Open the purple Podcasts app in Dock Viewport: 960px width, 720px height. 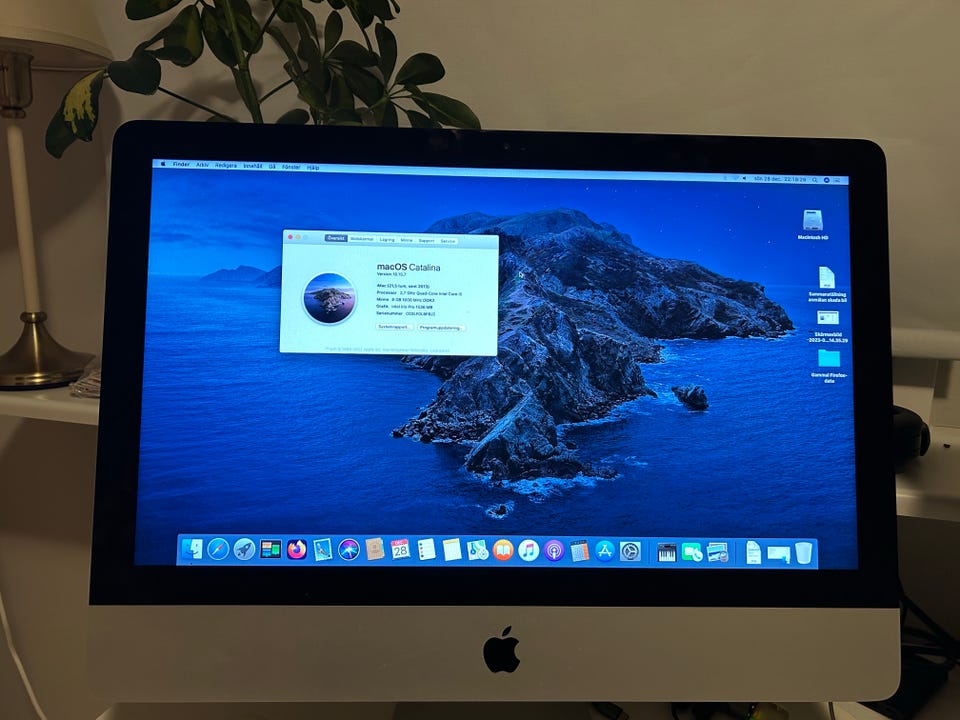554,550
